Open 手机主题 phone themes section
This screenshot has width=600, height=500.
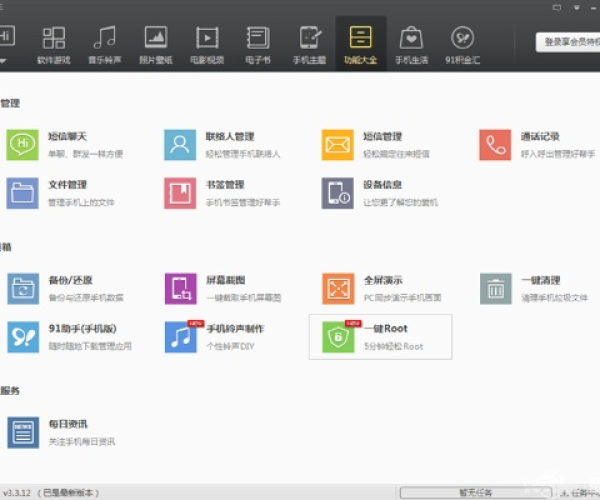pyautogui.click(x=309, y=45)
